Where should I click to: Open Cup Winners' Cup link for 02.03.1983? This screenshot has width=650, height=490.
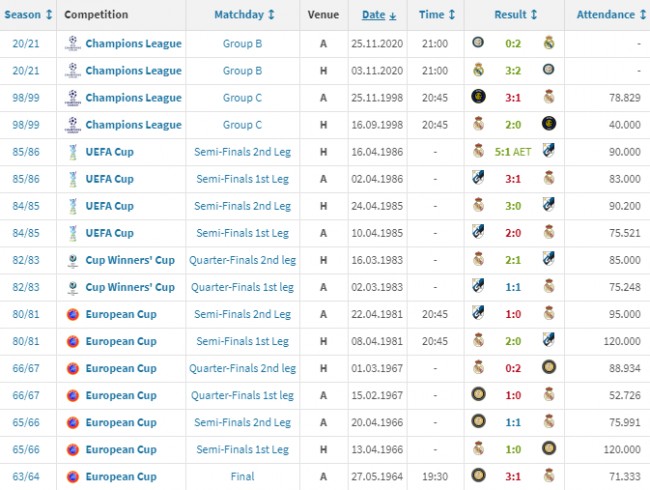point(130,287)
